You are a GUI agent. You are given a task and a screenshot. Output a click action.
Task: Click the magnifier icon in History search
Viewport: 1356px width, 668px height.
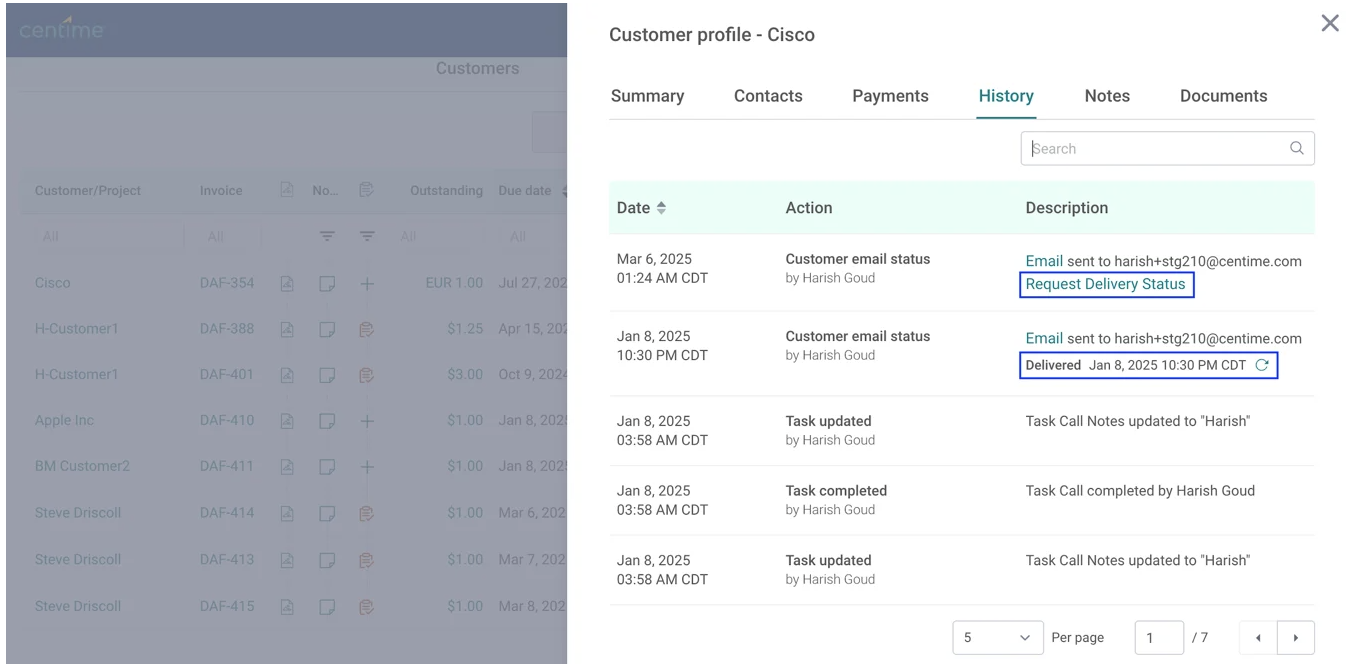click(x=1296, y=148)
